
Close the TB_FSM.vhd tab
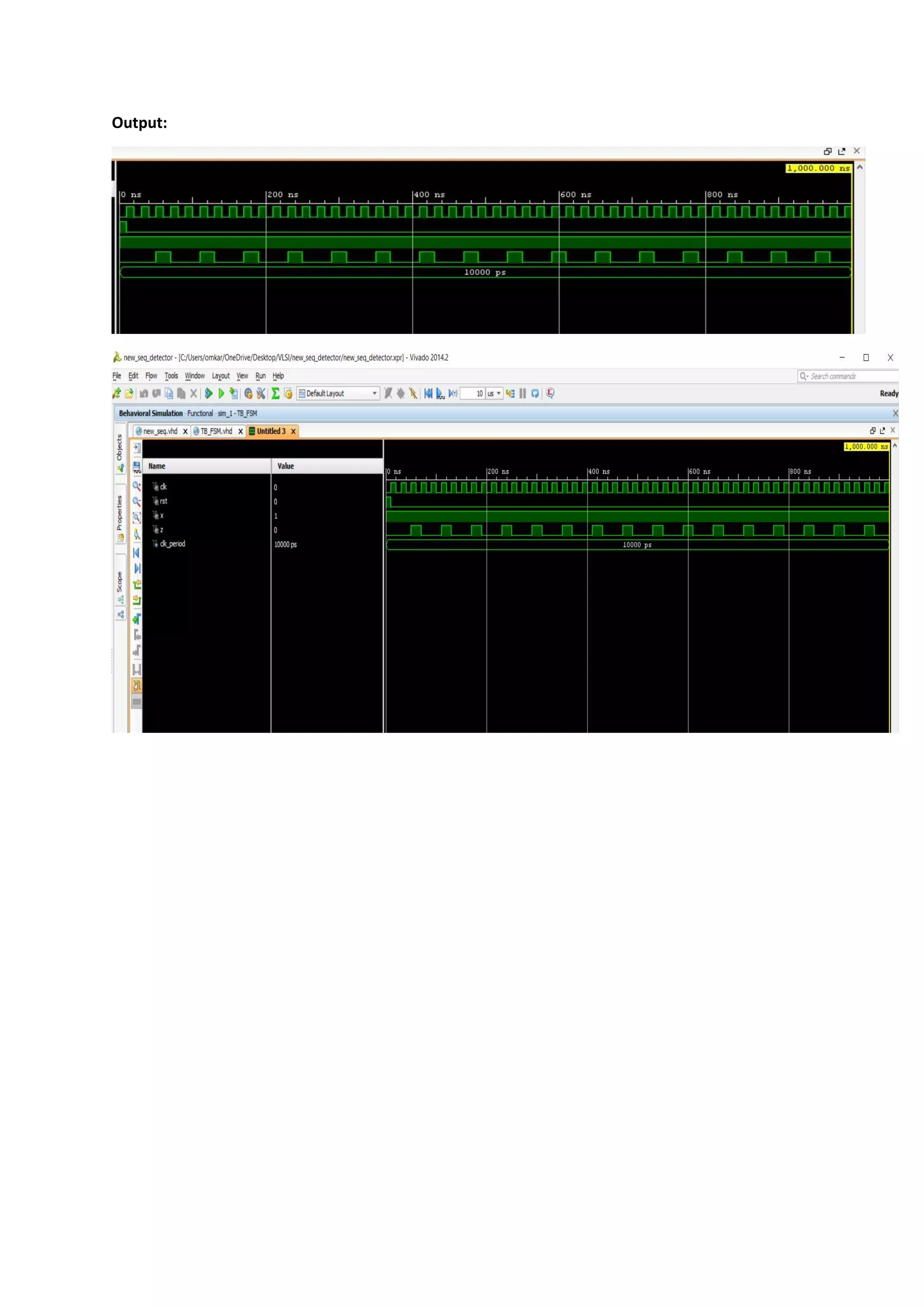tap(240, 431)
